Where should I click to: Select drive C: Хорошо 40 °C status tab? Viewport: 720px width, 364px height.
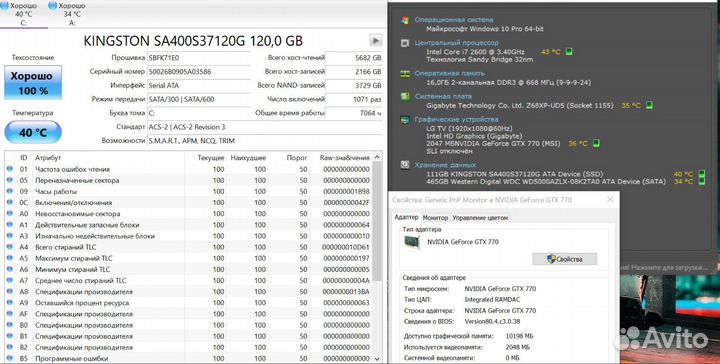tap(23, 14)
